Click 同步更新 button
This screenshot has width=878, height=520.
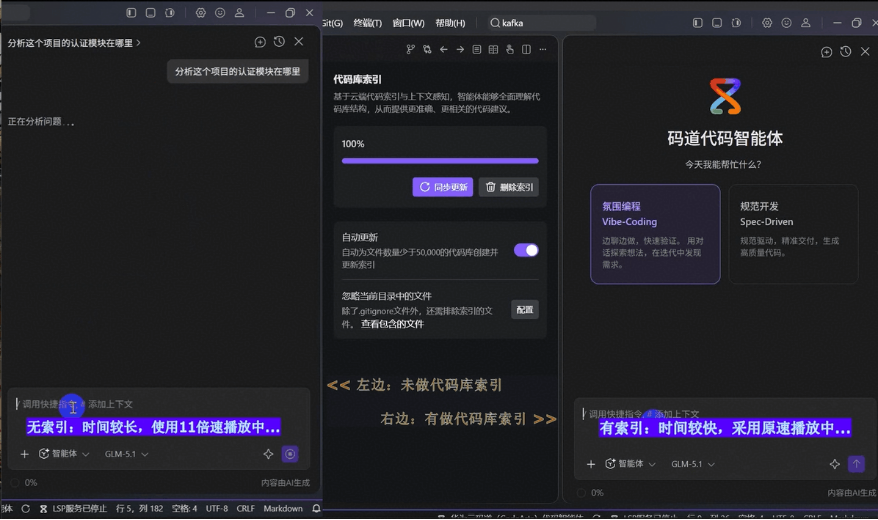(443, 187)
